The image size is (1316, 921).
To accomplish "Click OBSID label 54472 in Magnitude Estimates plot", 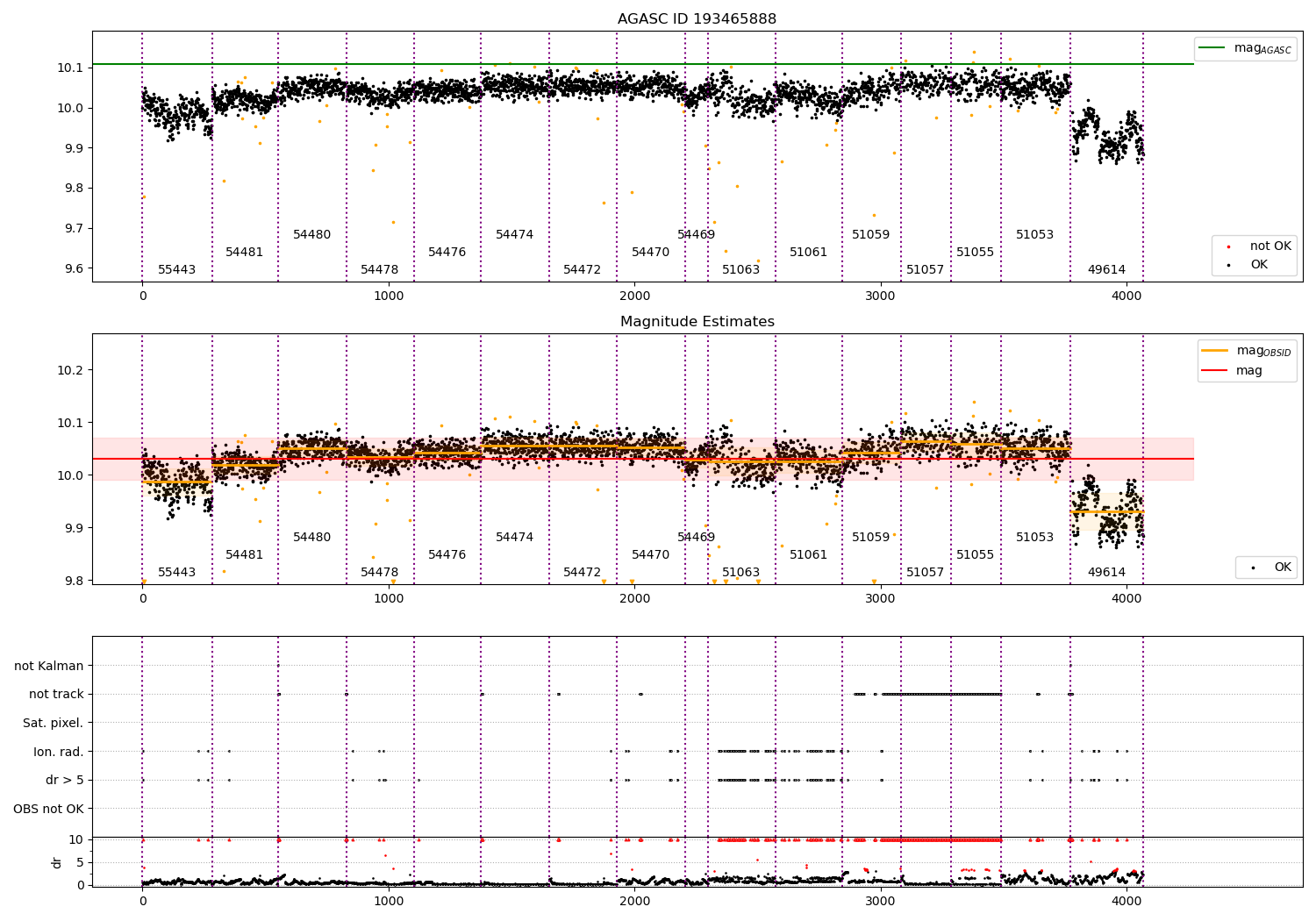I will [x=583, y=573].
